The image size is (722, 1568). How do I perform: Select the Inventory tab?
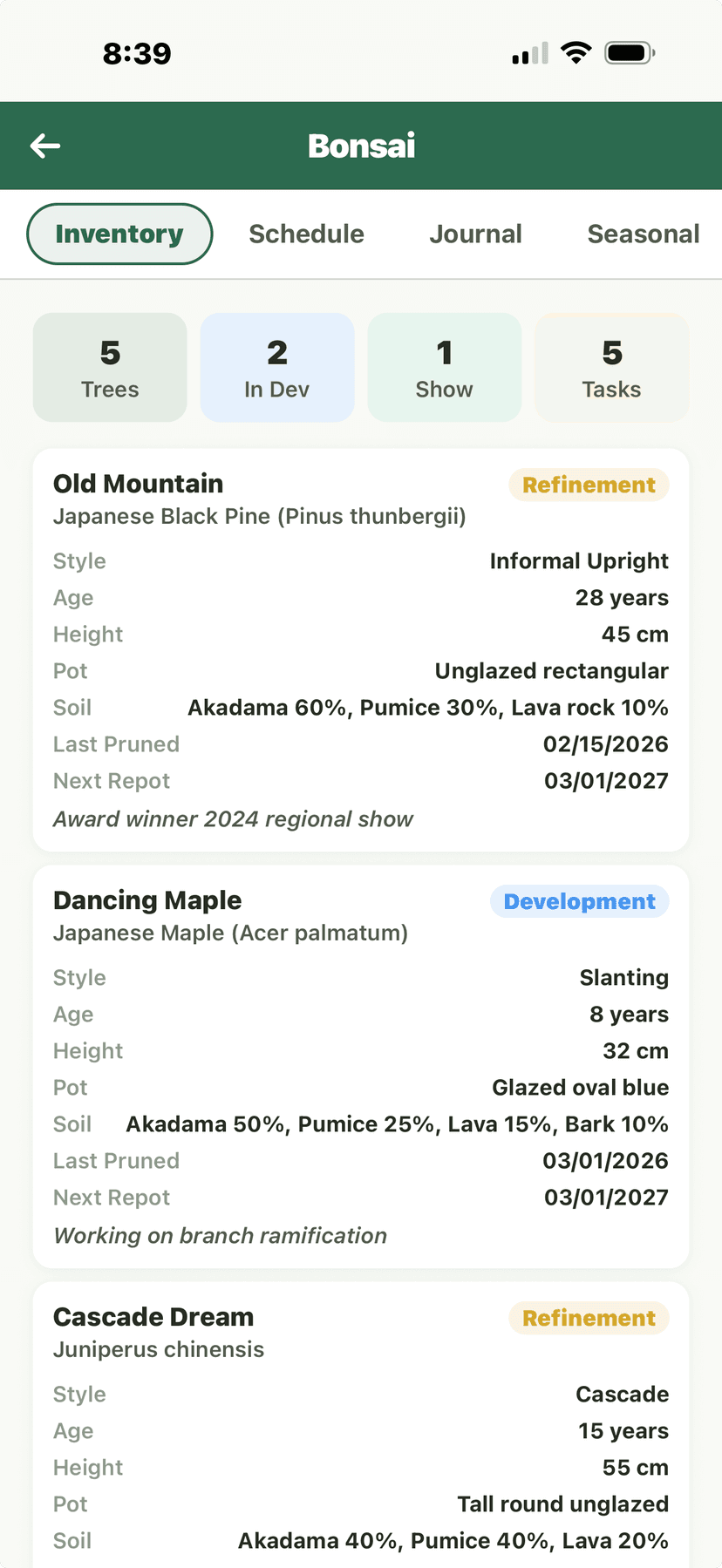119,234
